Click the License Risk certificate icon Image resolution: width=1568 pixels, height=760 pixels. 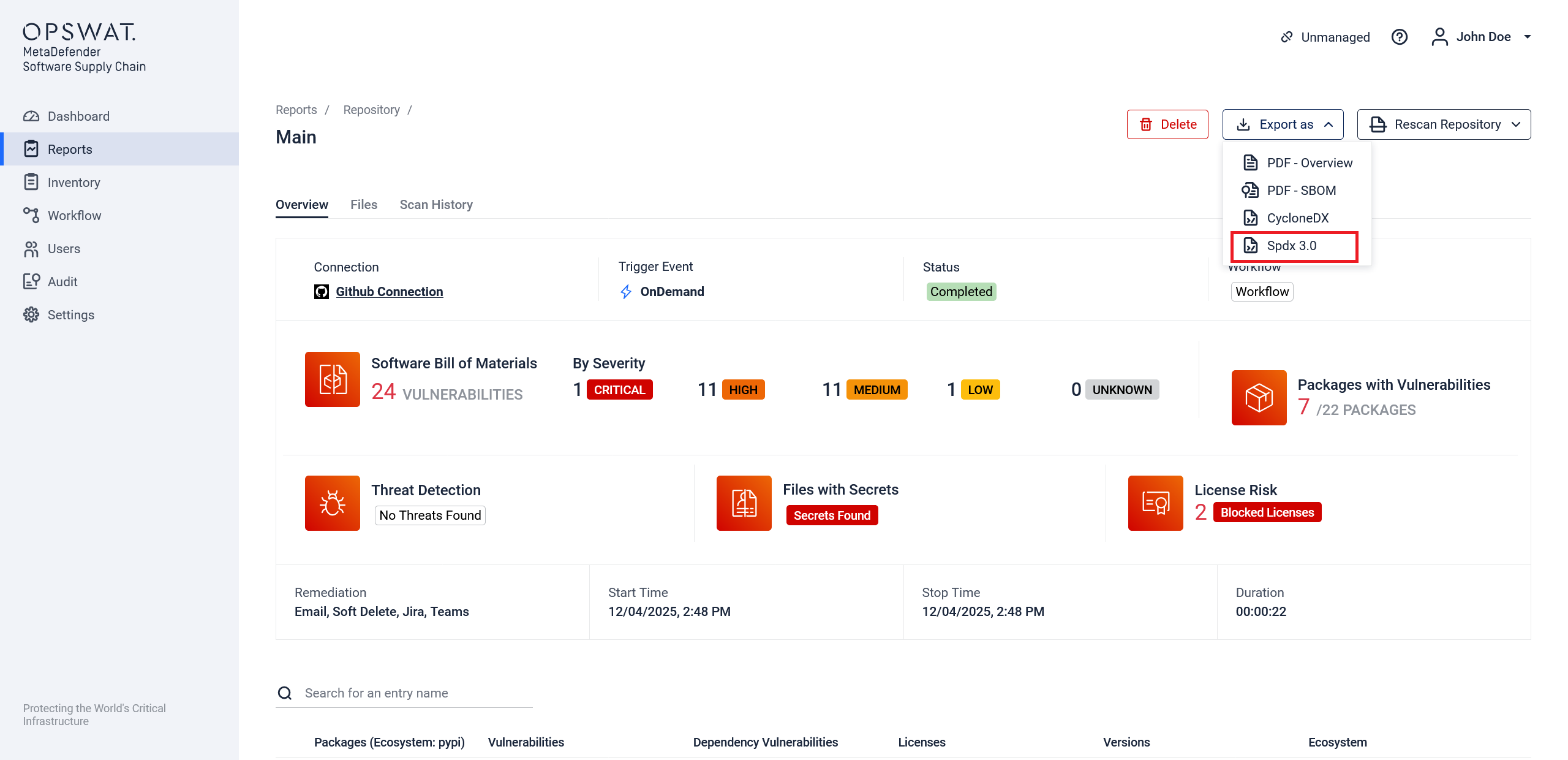pyautogui.click(x=1155, y=503)
